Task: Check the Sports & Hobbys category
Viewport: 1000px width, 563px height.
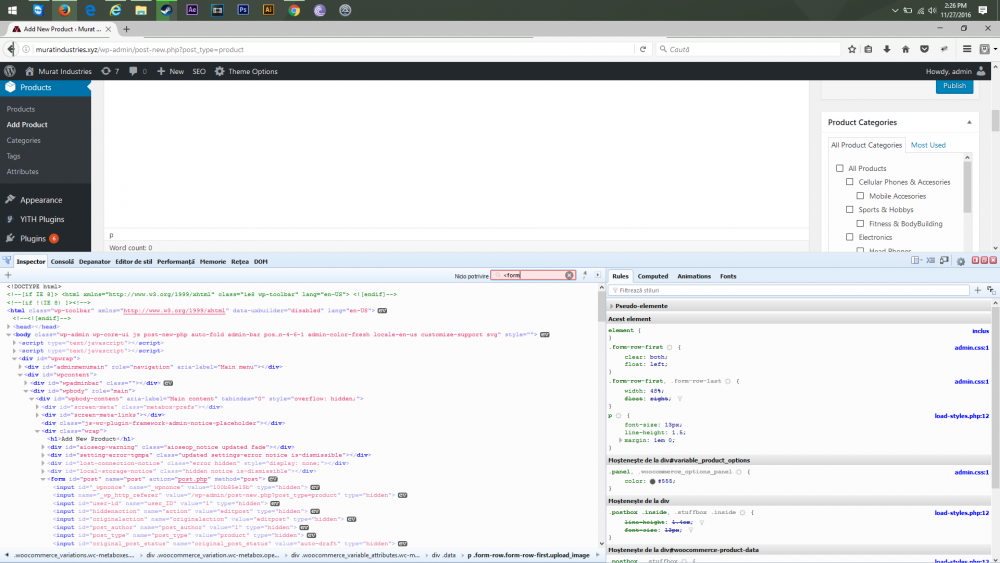Action: tap(849, 209)
